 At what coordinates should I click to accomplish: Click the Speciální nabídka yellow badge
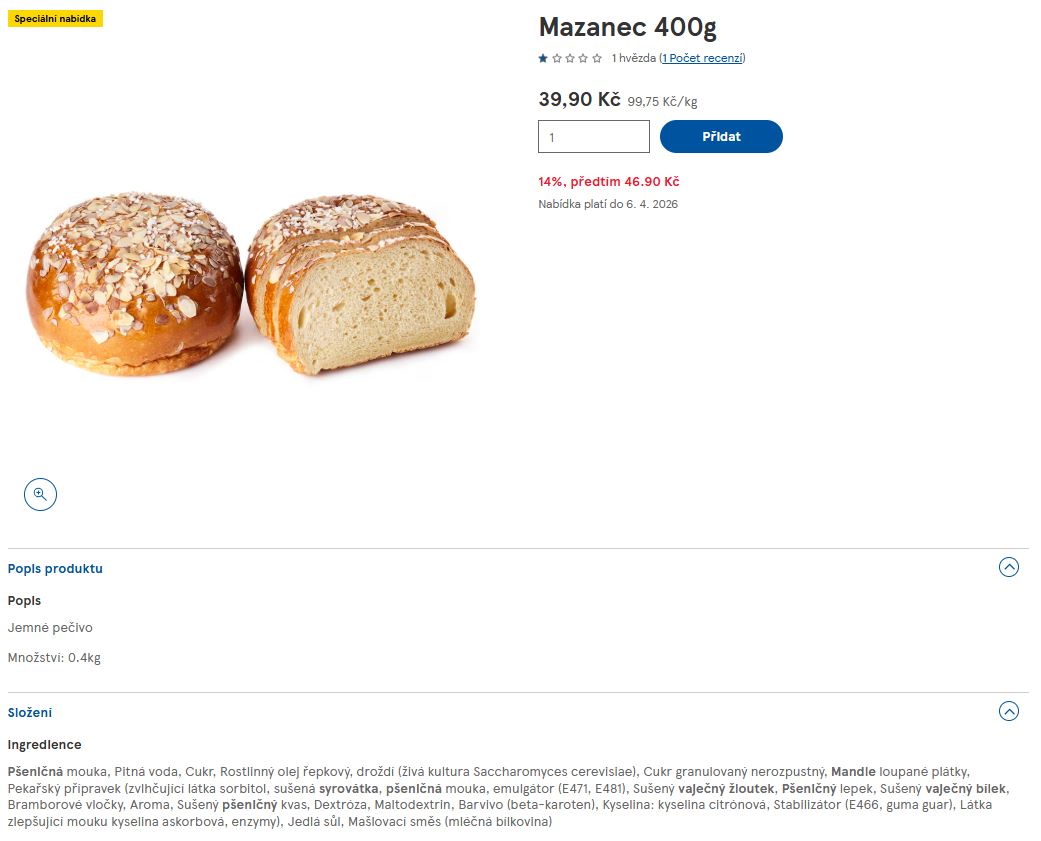point(55,19)
